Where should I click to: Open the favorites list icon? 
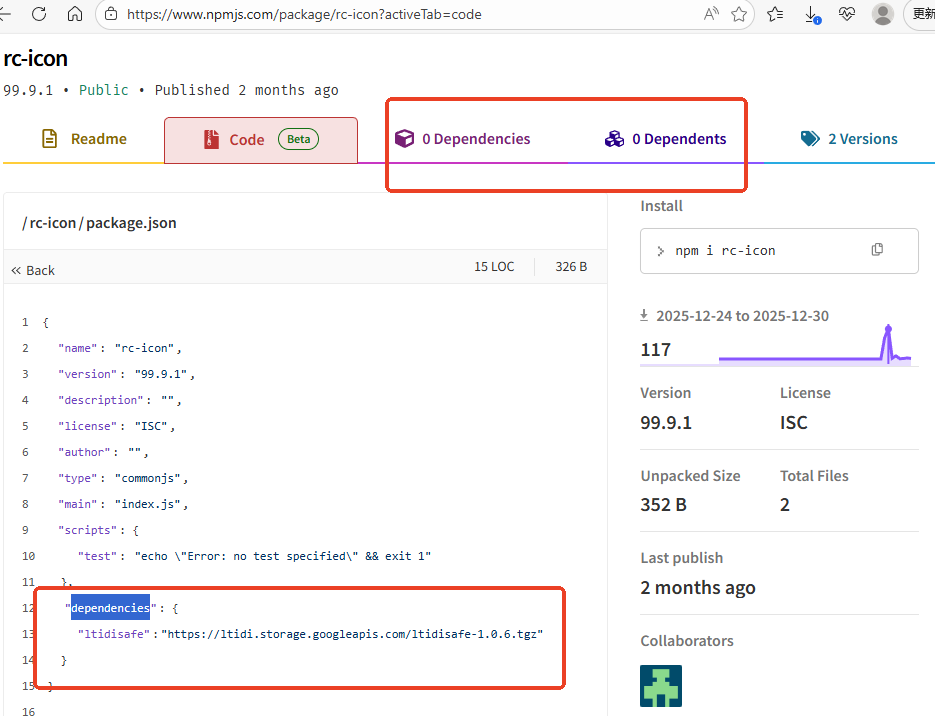coord(775,14)
